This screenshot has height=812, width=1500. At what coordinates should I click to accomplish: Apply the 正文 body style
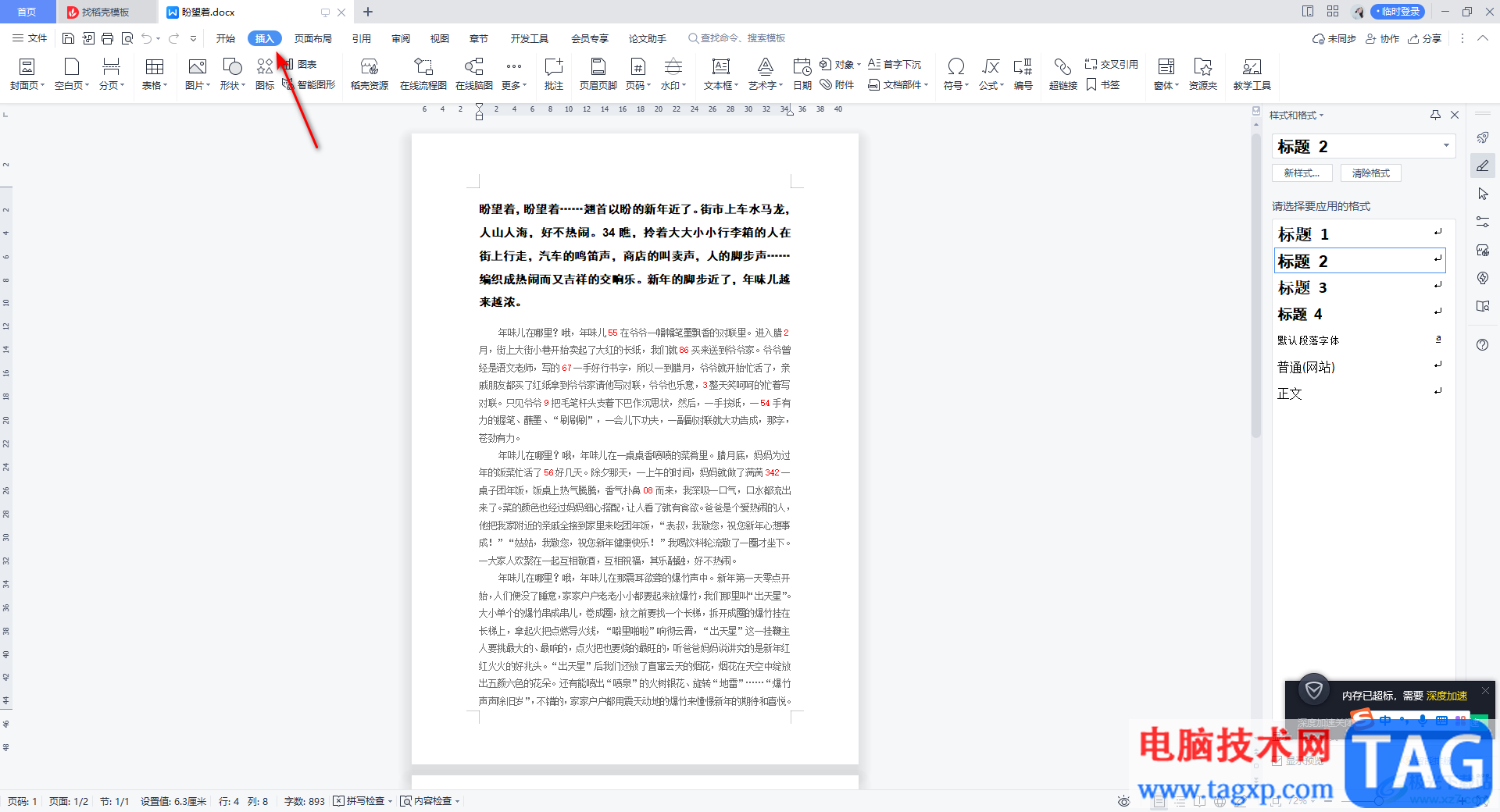point(1360,394)
